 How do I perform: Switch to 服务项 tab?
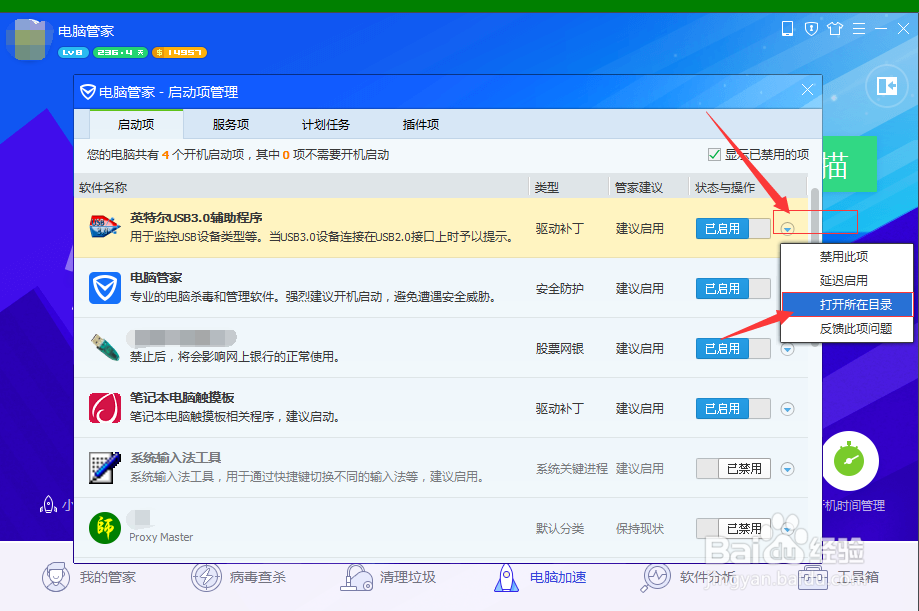tap(230, 124)
